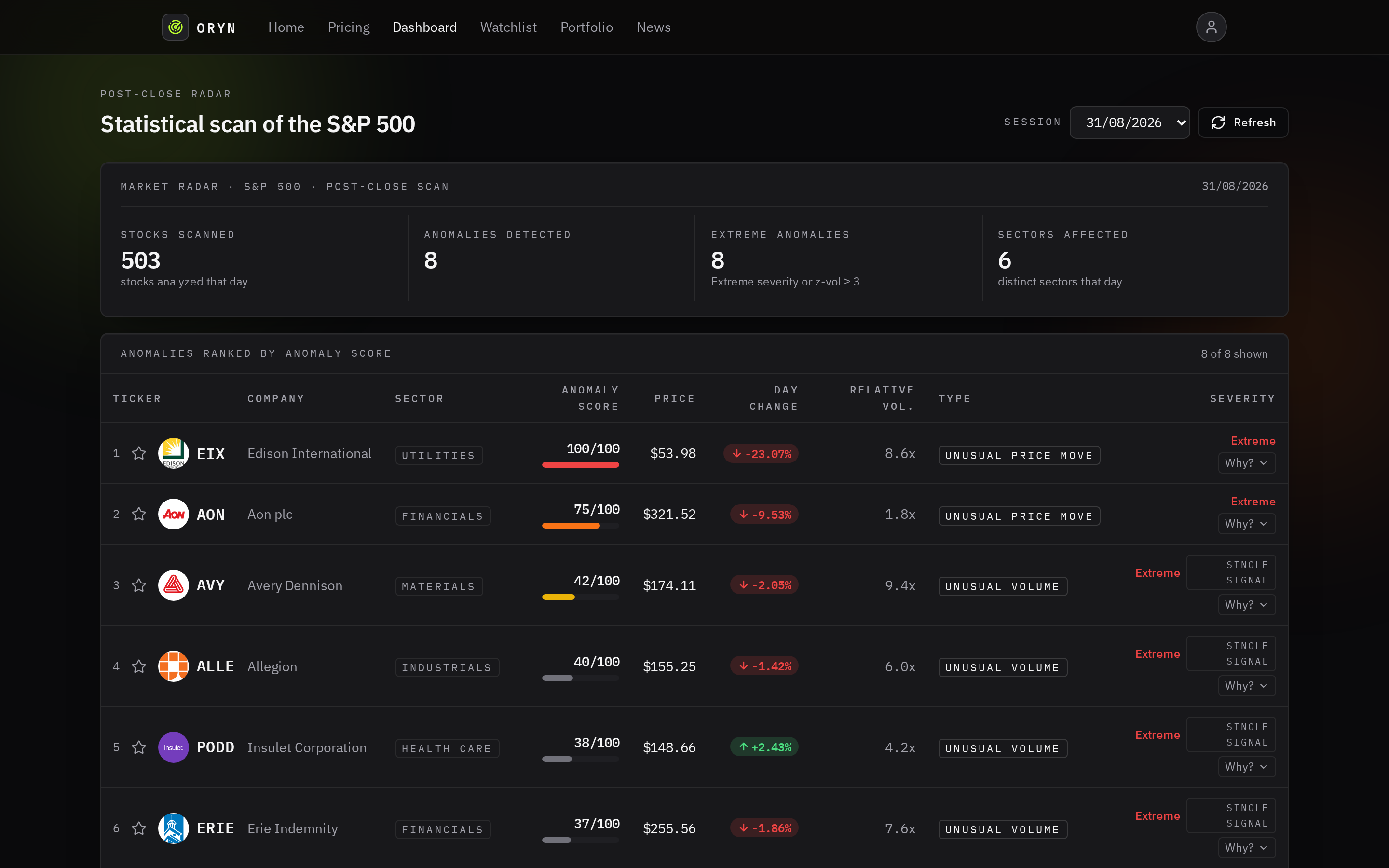Screen dimensions: 1389x868
Task: Click the Edison International EIX logo
Action: point(173,453)
